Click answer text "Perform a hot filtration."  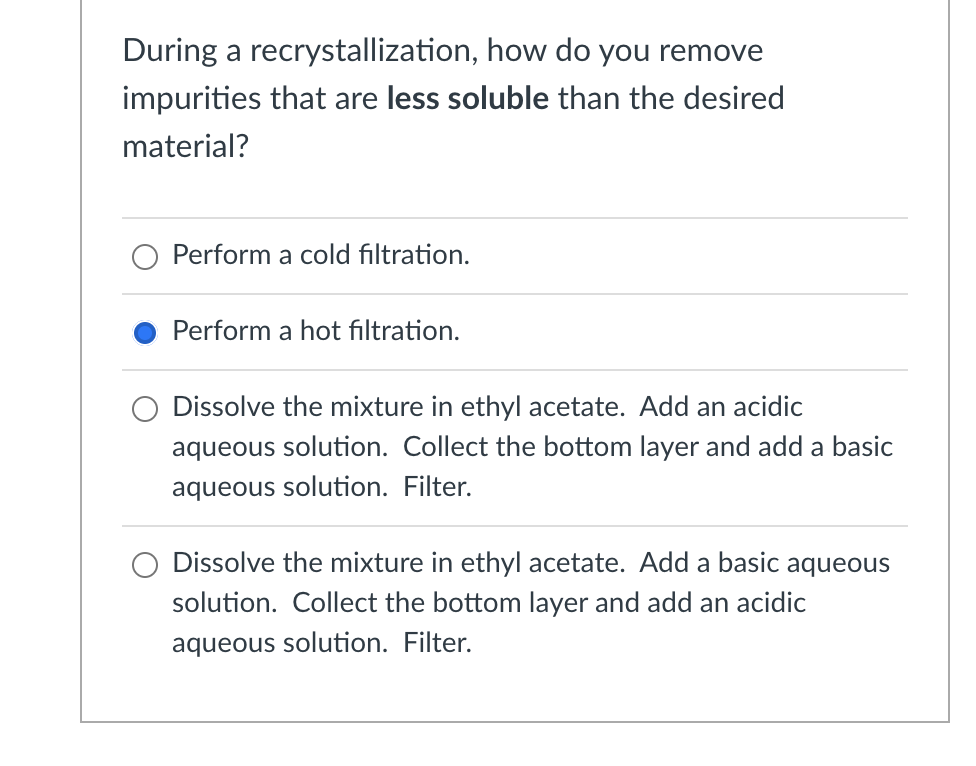point(316,331)
